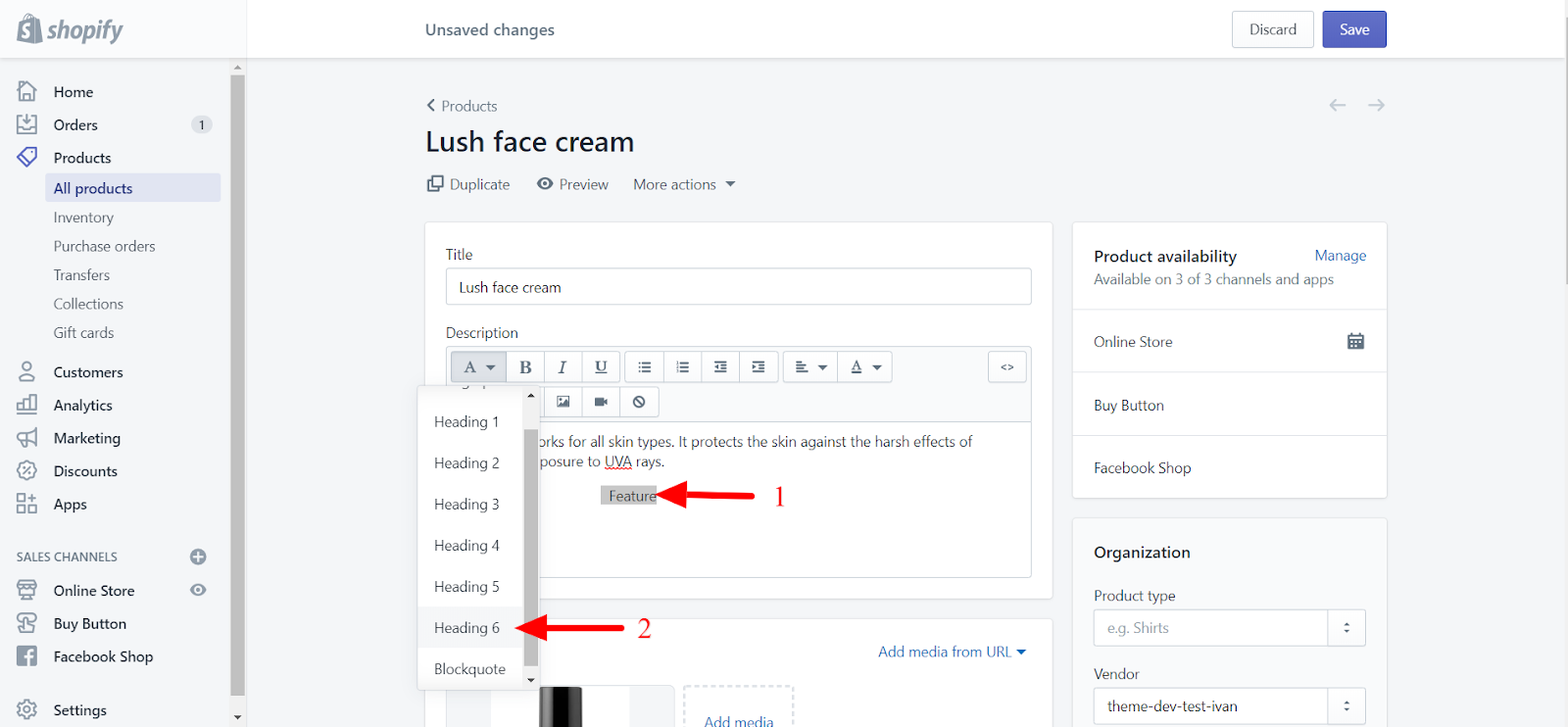Duplicate the Lush face cream product

(468, 184)
